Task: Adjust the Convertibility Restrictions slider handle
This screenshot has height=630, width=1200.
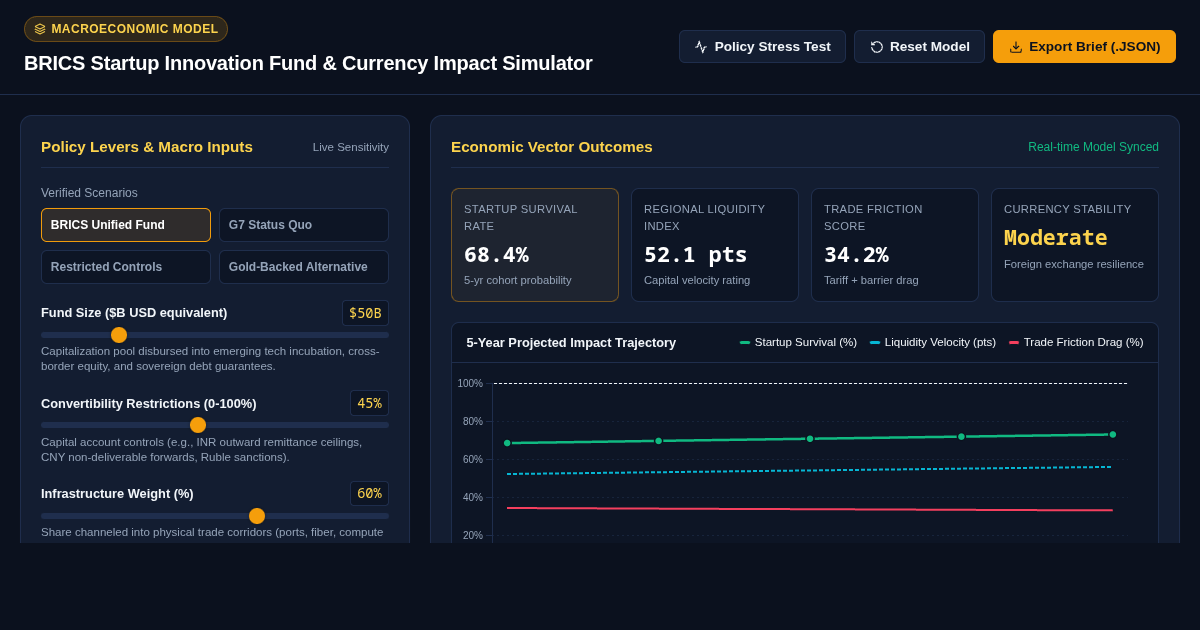Action: (x=198, y=425)
